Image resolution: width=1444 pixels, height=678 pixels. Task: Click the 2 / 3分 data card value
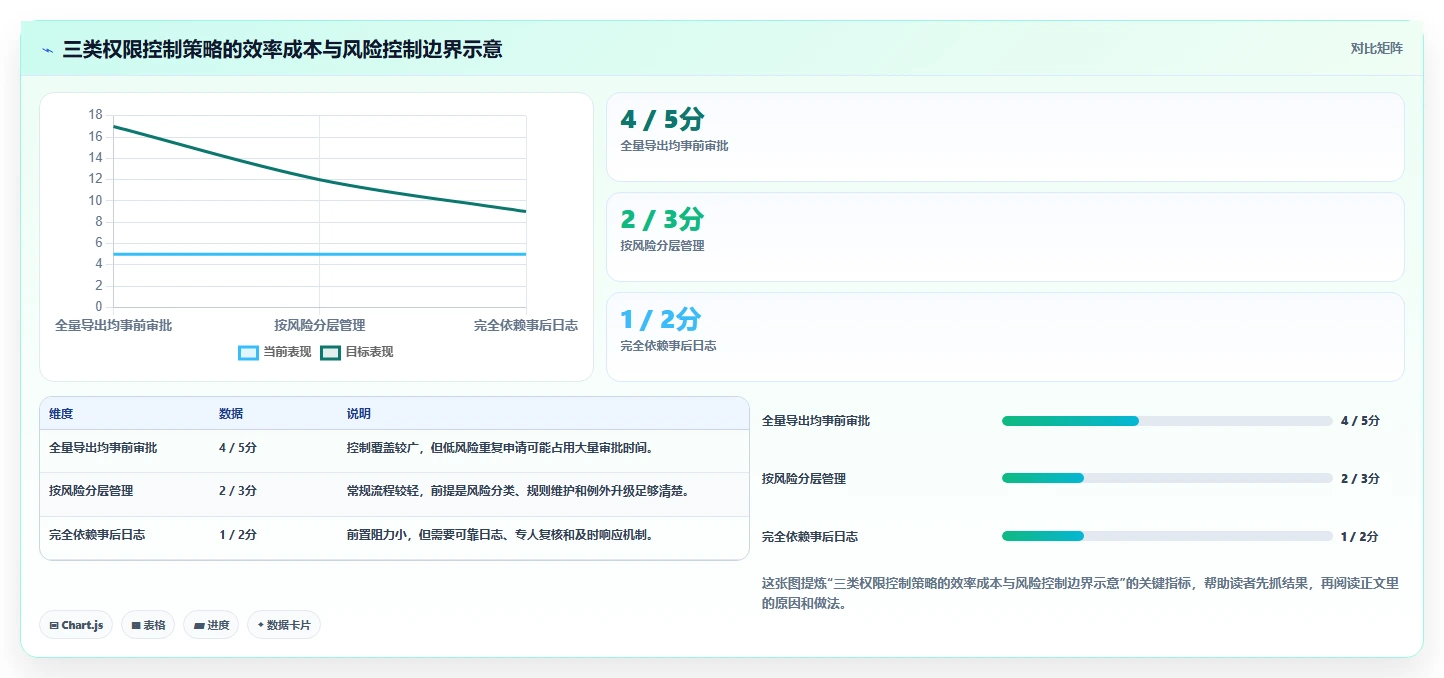(662, 220)
